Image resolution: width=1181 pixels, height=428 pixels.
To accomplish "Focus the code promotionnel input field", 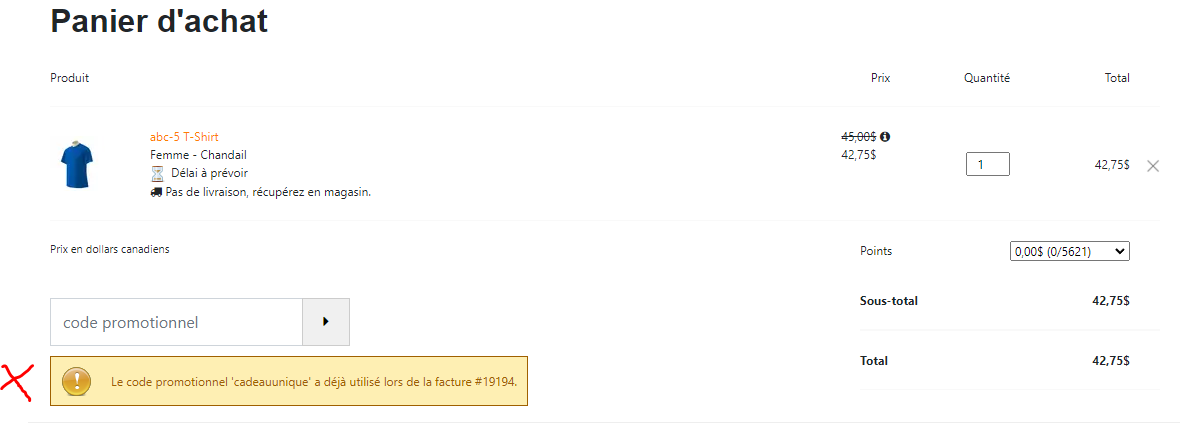I will [176, 323].
